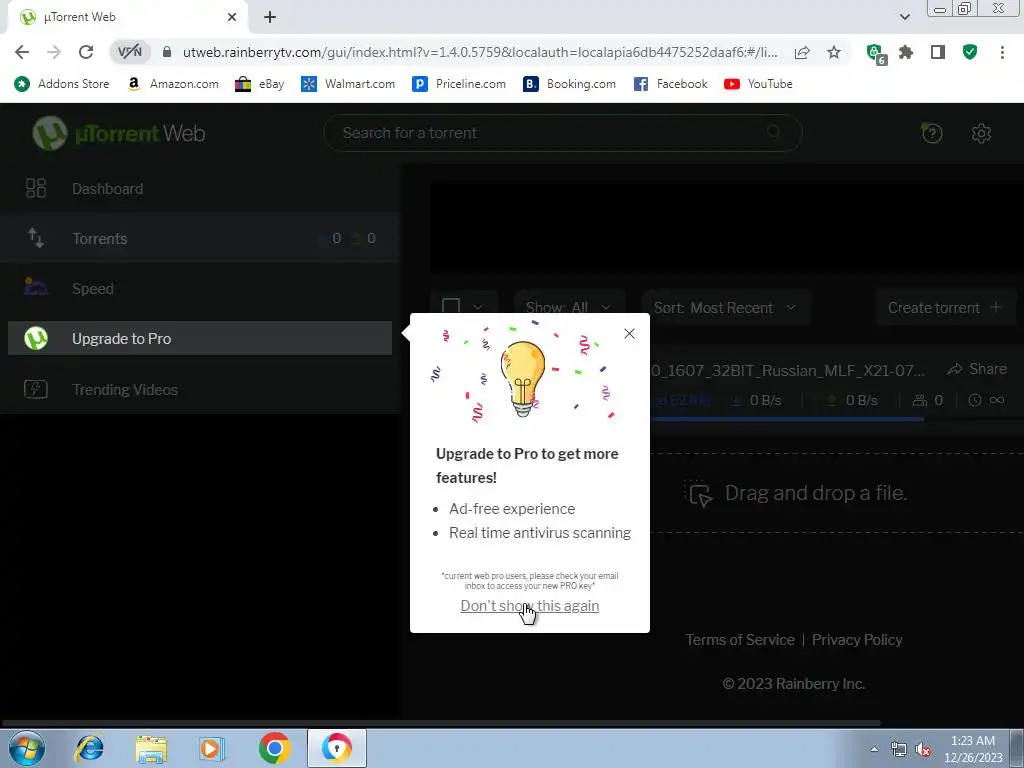Open the Walmart.com bookmark
The image size is (1024, 768).
click(x=347, y=84)
